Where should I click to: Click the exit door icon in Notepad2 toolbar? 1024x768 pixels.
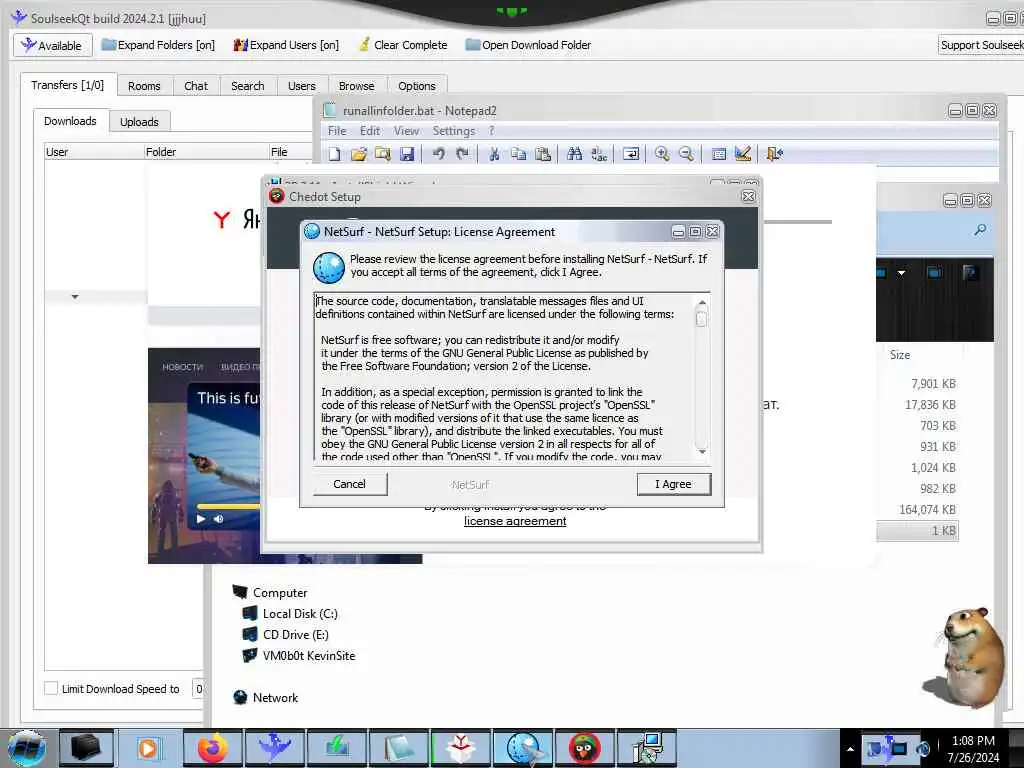pyautogui.click(x=775, y=154)
